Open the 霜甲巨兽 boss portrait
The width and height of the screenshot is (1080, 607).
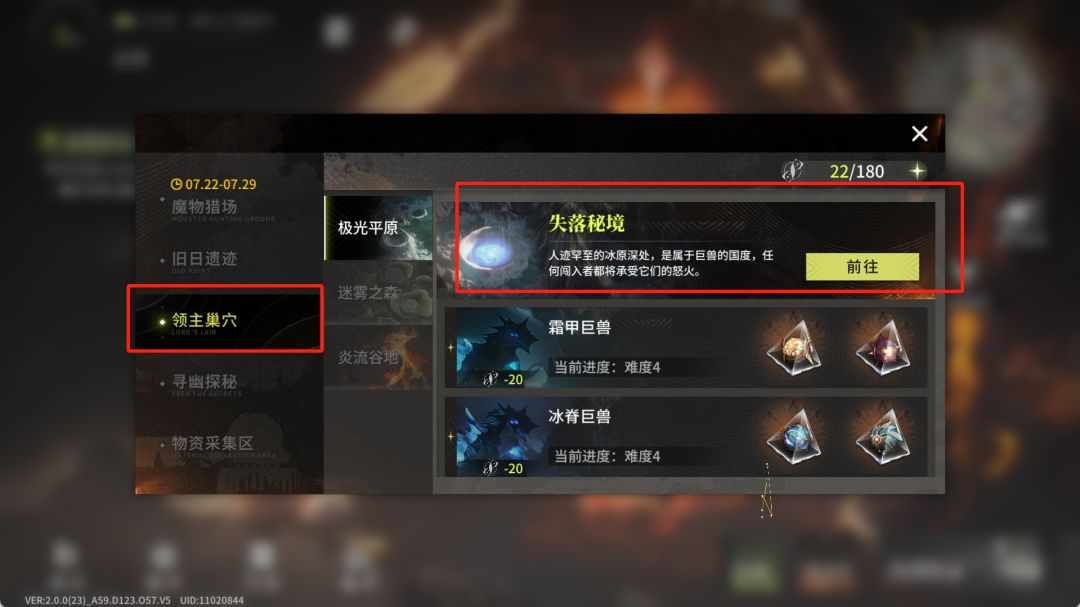click(x=499, y=347)
